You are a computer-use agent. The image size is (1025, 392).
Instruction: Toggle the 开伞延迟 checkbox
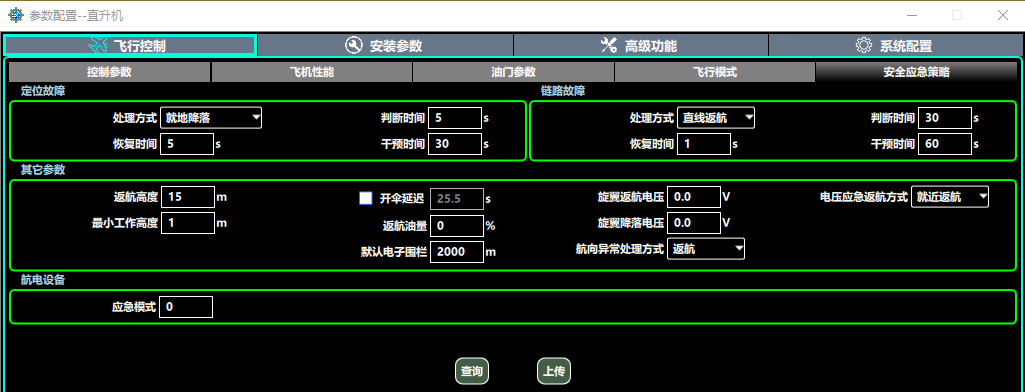tap(366, 198)
